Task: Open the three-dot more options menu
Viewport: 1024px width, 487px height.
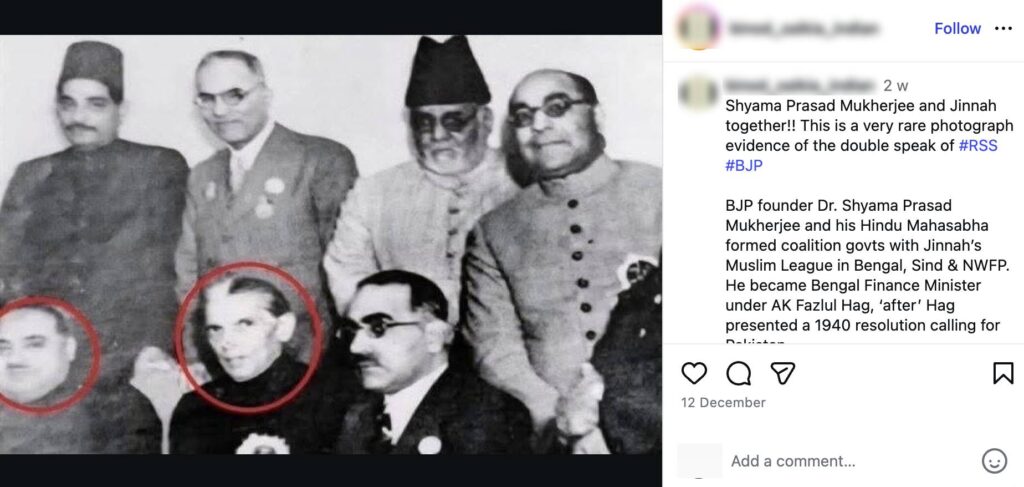Action: pyautogui.click(x=1003, y=29)
